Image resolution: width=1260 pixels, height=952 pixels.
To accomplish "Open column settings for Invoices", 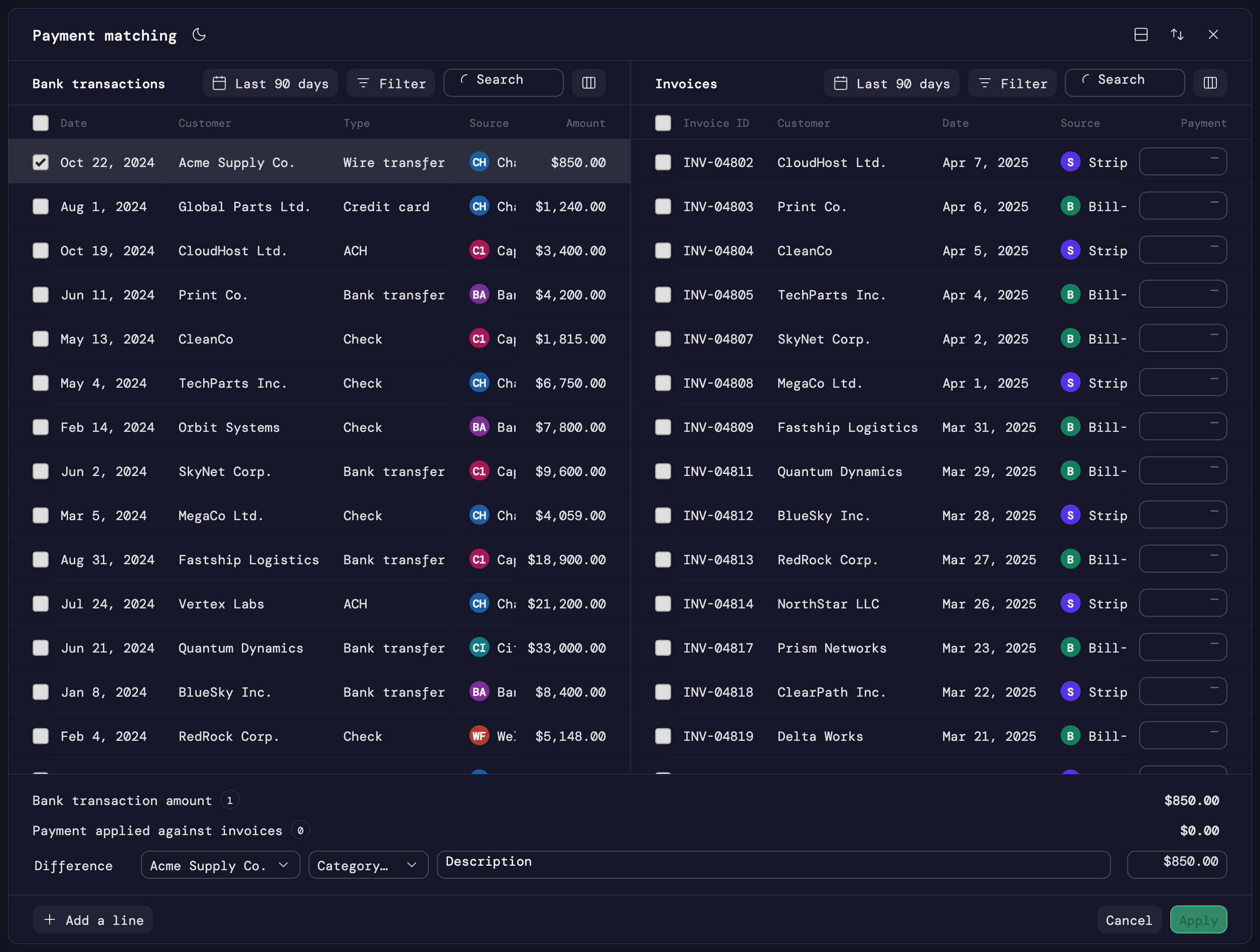I will click(x=1210, y=83).
